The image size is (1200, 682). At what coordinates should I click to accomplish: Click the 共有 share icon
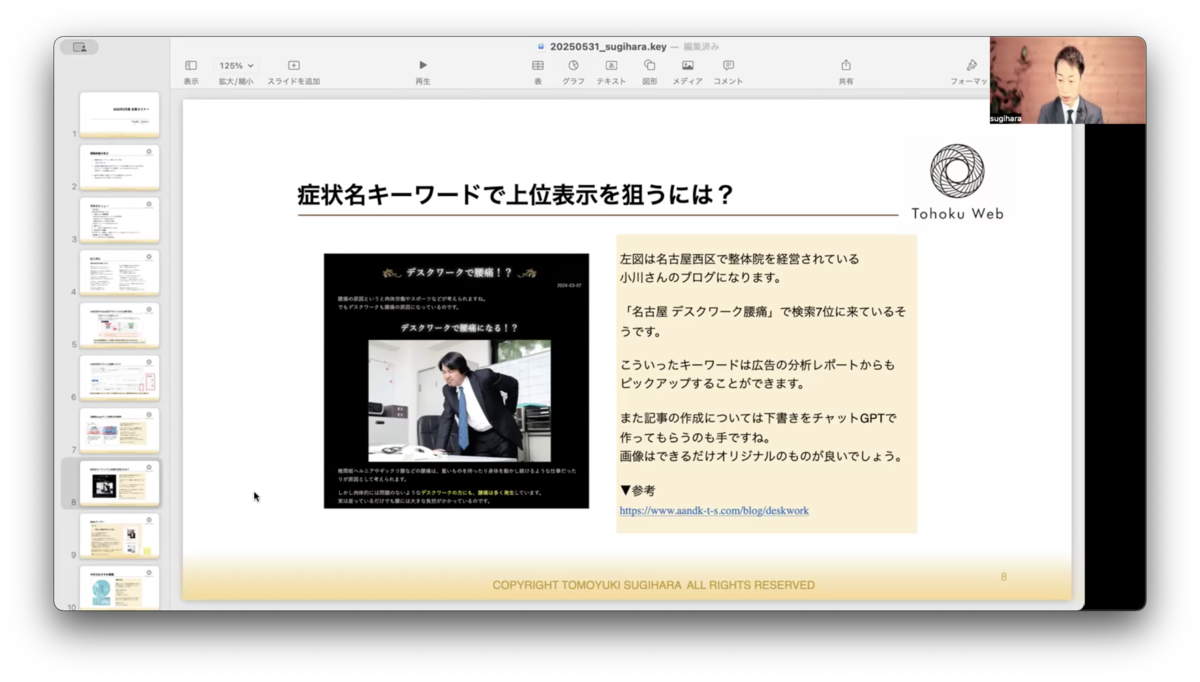pyautogui.click(x=846, y=66)
